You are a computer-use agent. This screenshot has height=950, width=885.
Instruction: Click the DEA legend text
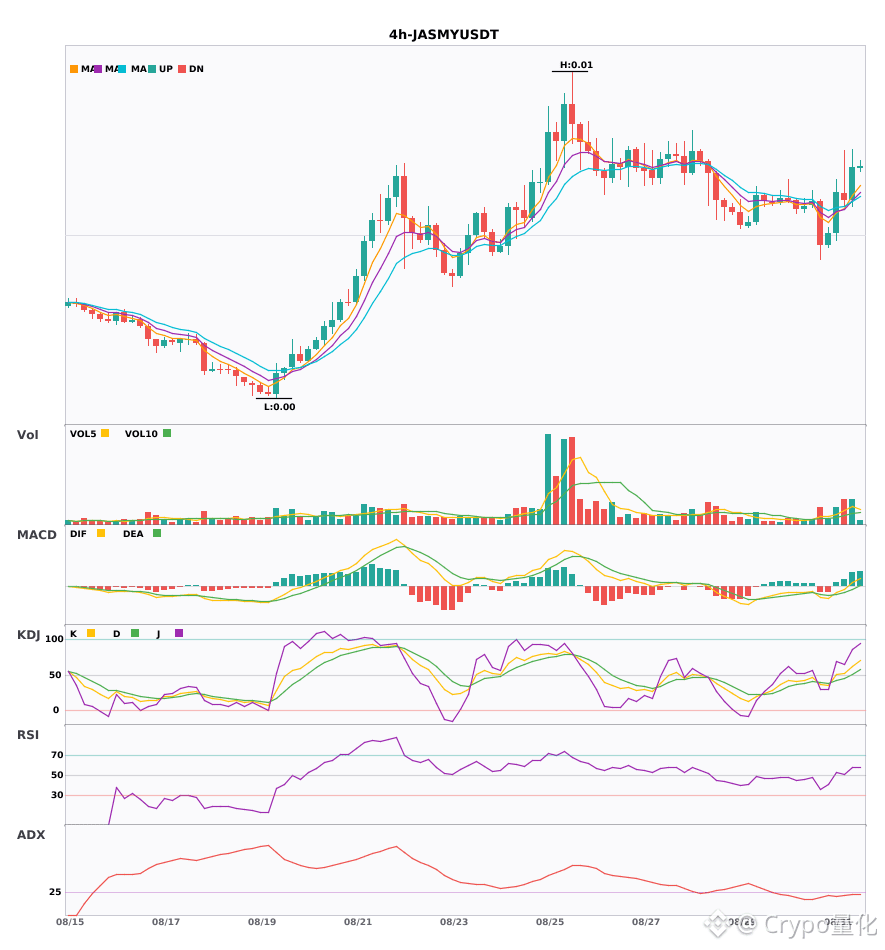point(133,534)
